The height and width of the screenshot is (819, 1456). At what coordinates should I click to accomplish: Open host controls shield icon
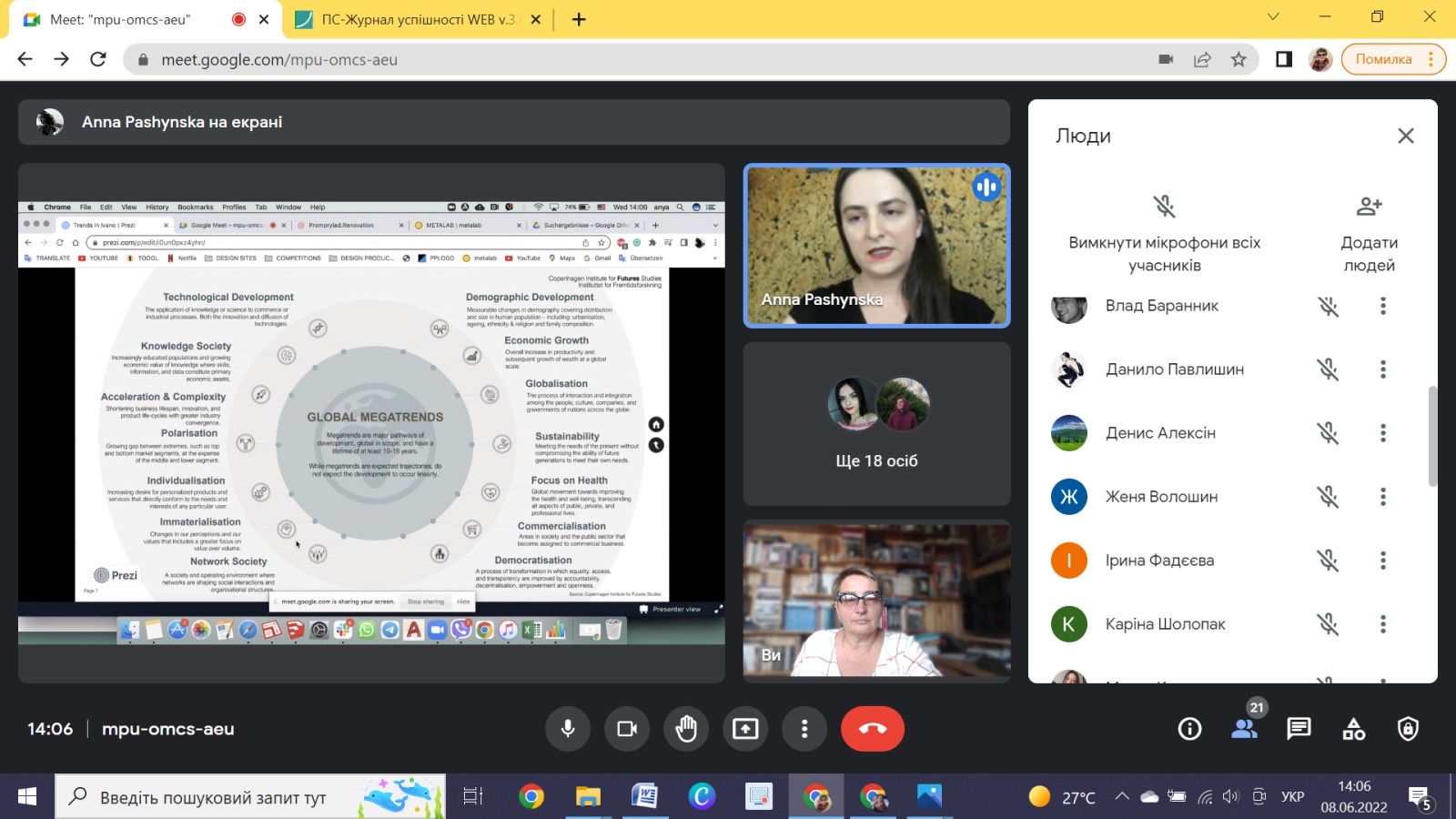[x=1408, y=729]
